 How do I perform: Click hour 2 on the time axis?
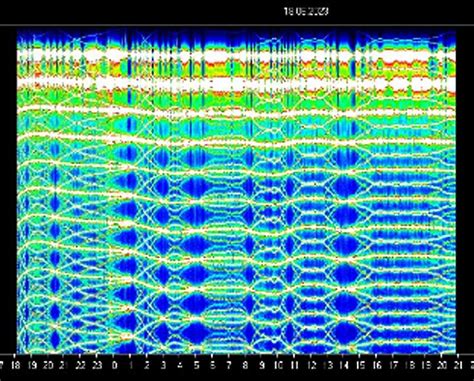pos(147,366)
